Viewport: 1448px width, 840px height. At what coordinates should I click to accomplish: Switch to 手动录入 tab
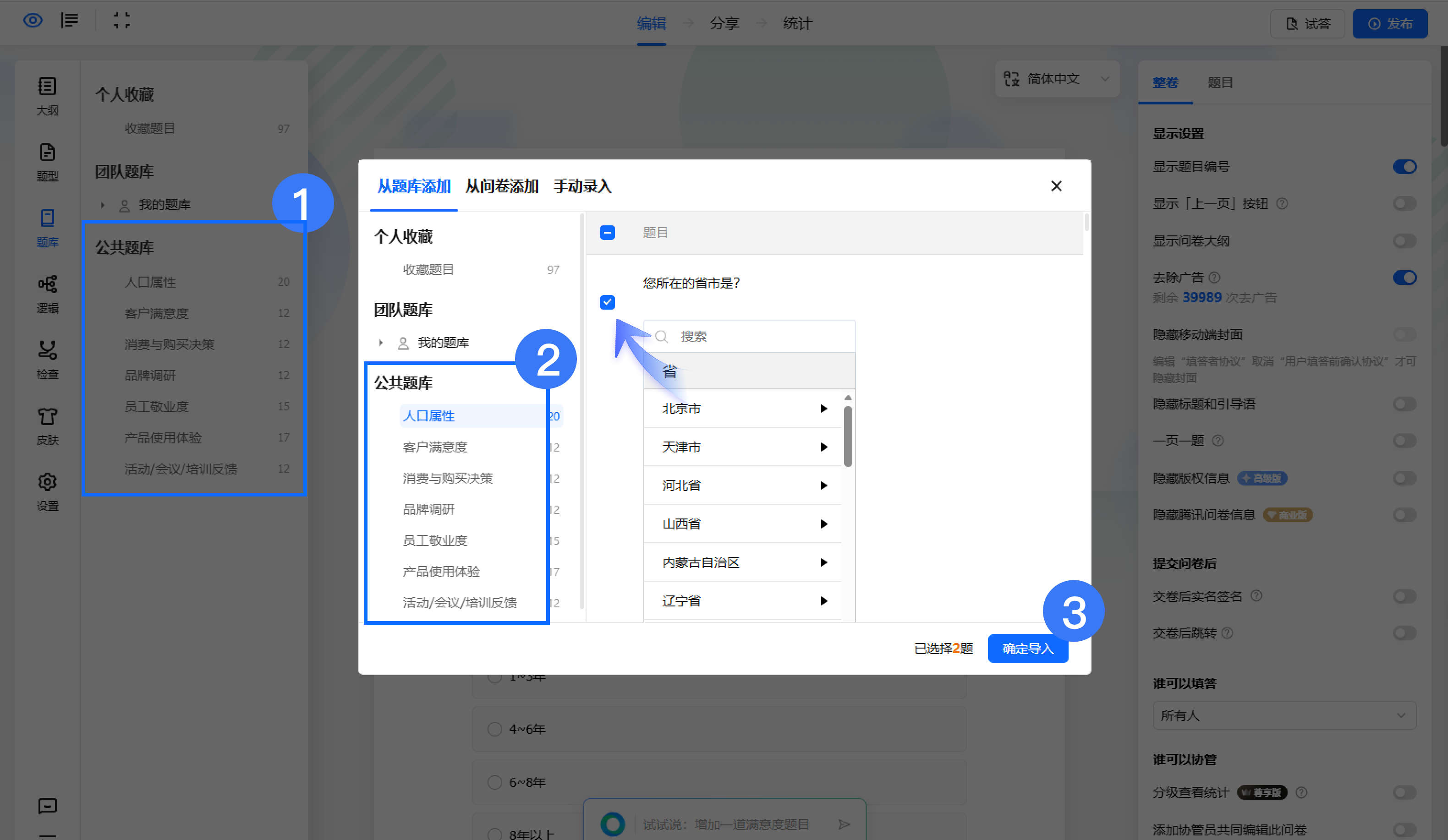pyautogui.click(x=583, y=186)
